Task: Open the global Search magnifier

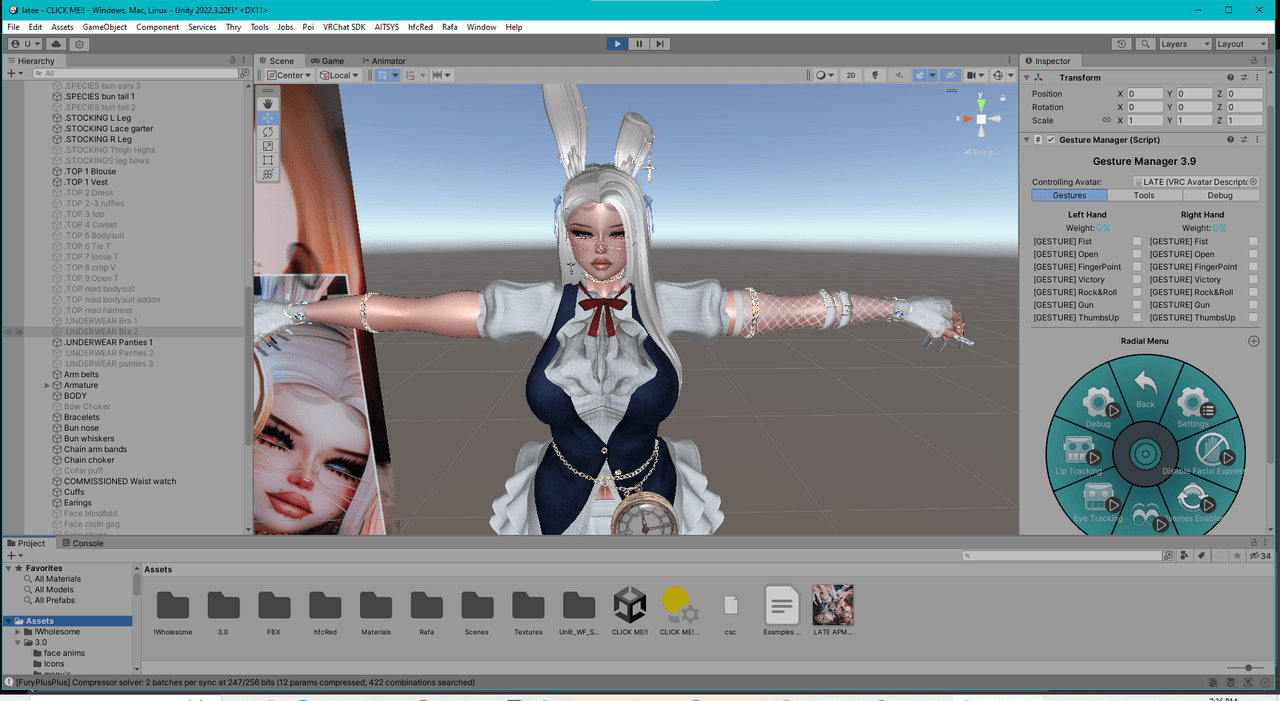Action: tap(1145, 44)
